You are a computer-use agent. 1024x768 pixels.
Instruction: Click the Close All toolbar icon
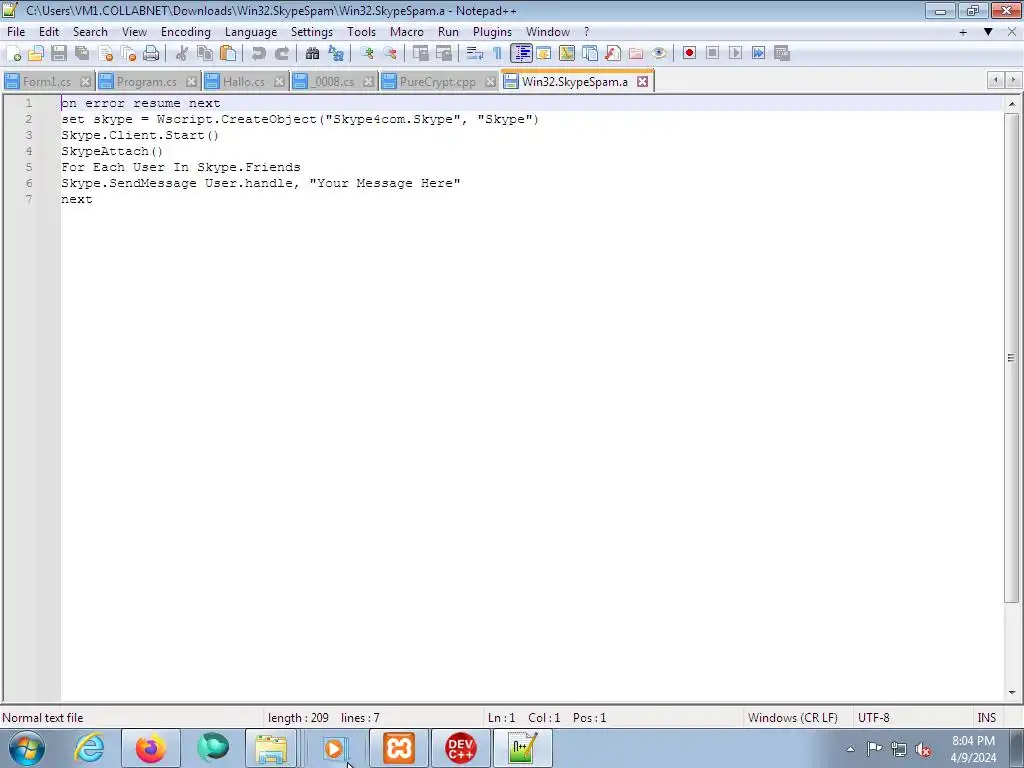[x=128, y=54]
